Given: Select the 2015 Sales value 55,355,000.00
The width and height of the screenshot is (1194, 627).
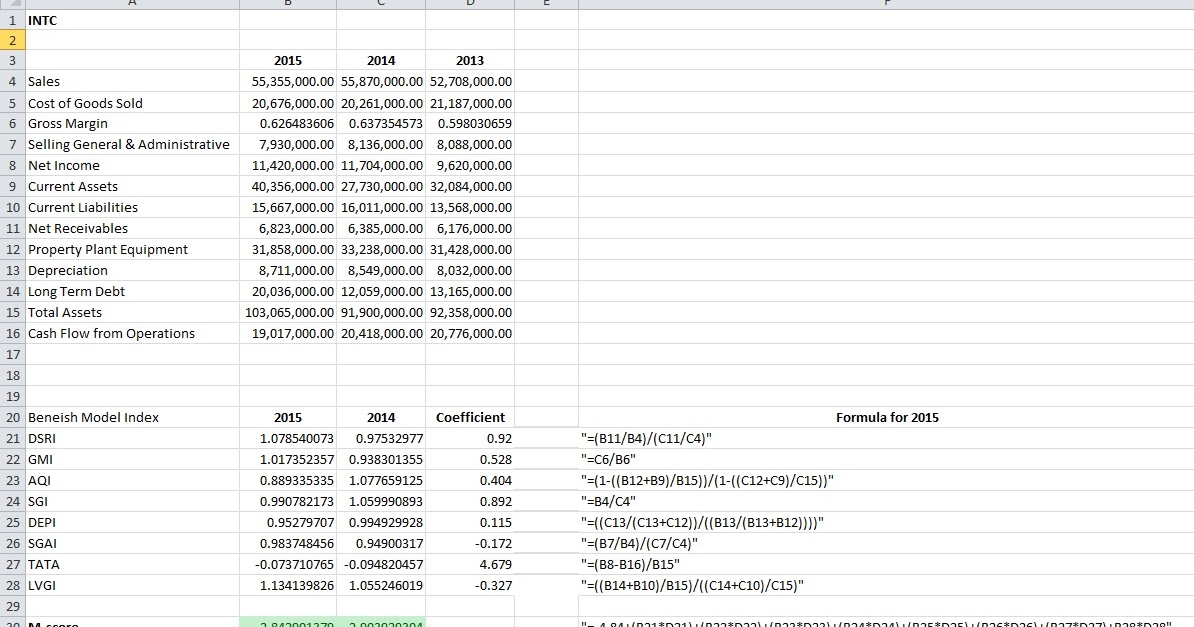Looking at the screenshot, I should [x=289, y=81].
